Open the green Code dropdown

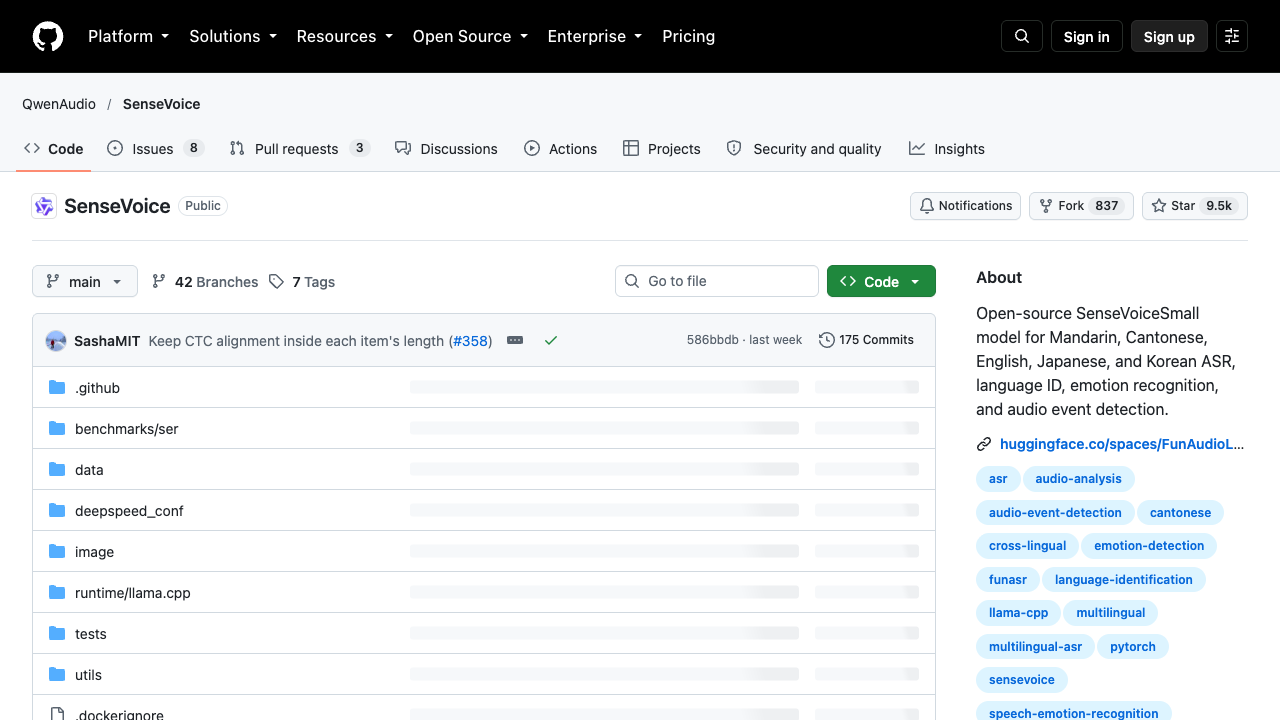tap(881, 282)
